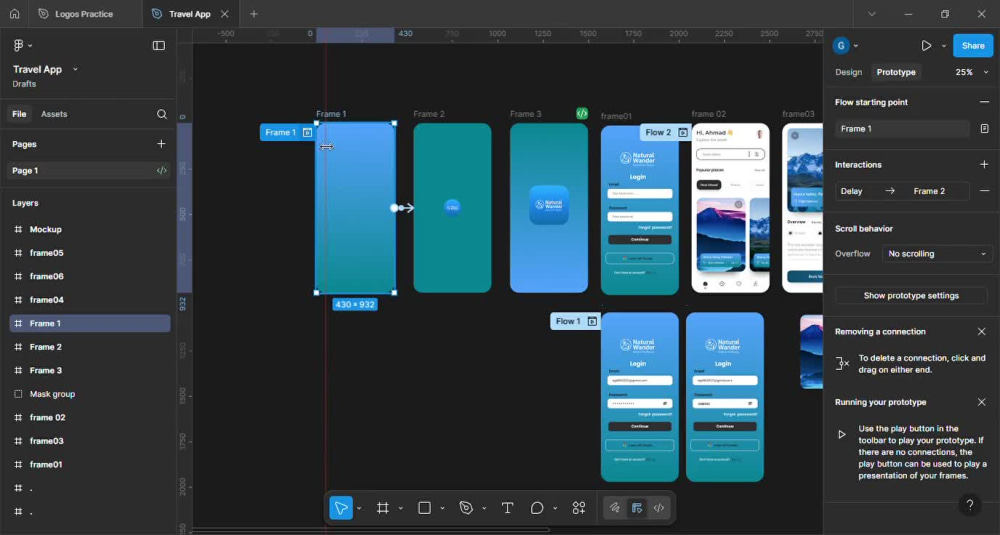Open the Overflow No scrolling dropdown
This screenshot has height=535, width=1000.
937,254
